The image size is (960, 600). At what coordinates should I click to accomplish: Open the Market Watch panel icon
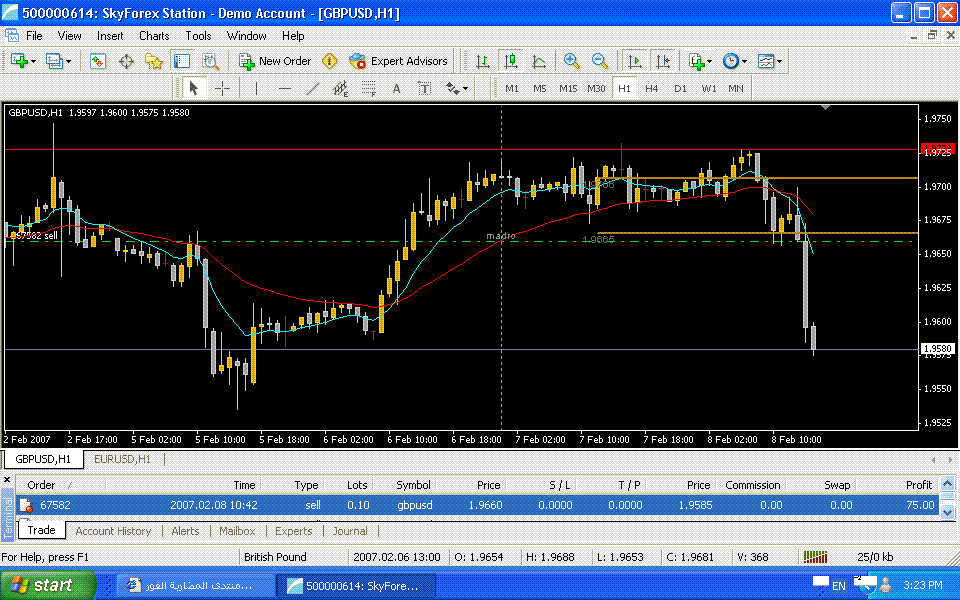click(98, 61)
